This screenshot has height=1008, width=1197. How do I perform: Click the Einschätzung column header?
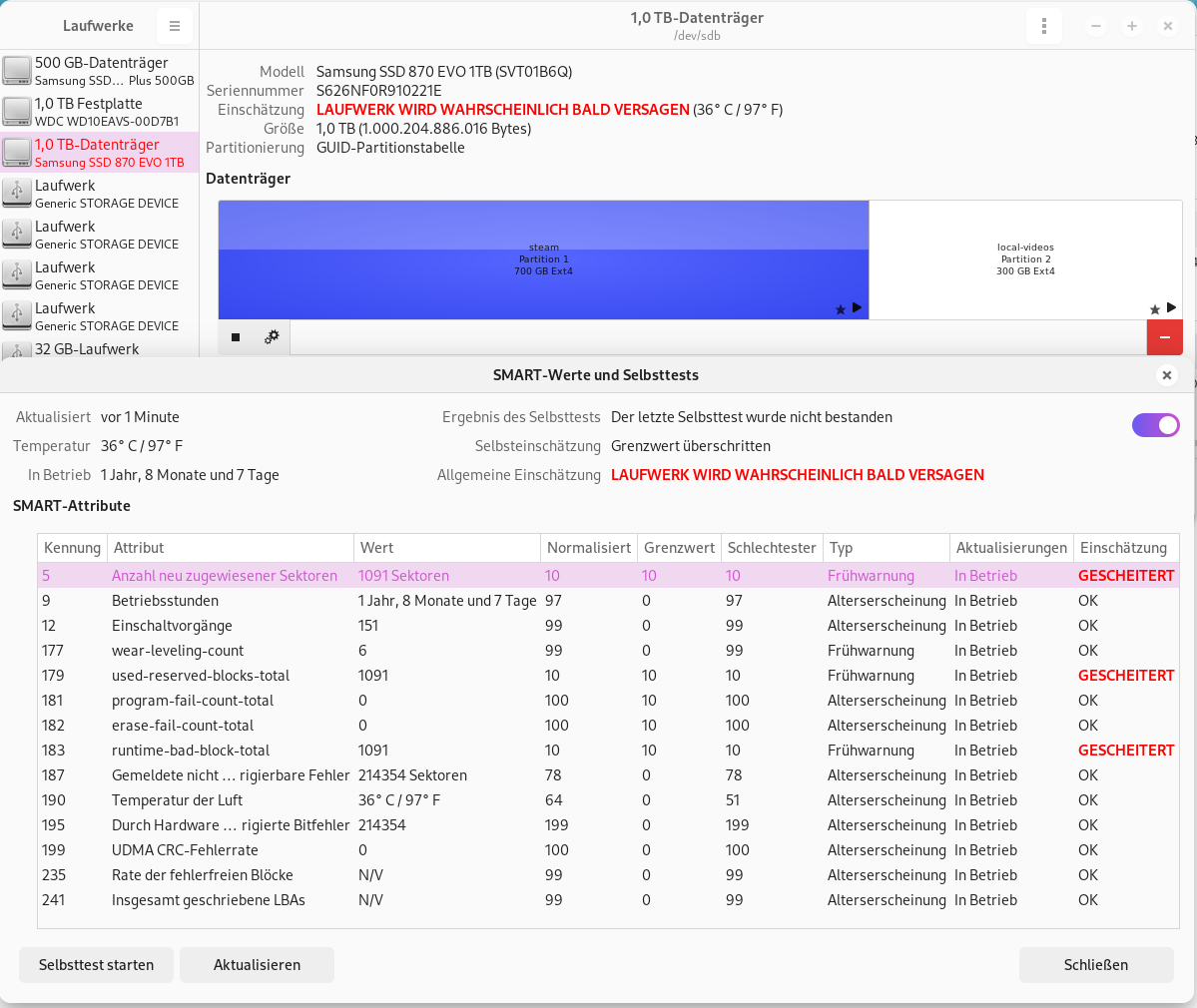(1126, 548)
